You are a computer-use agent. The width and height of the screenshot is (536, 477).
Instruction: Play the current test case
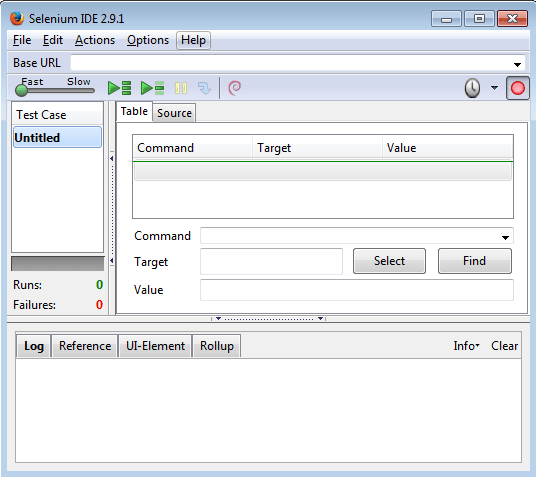coord(152,88)
